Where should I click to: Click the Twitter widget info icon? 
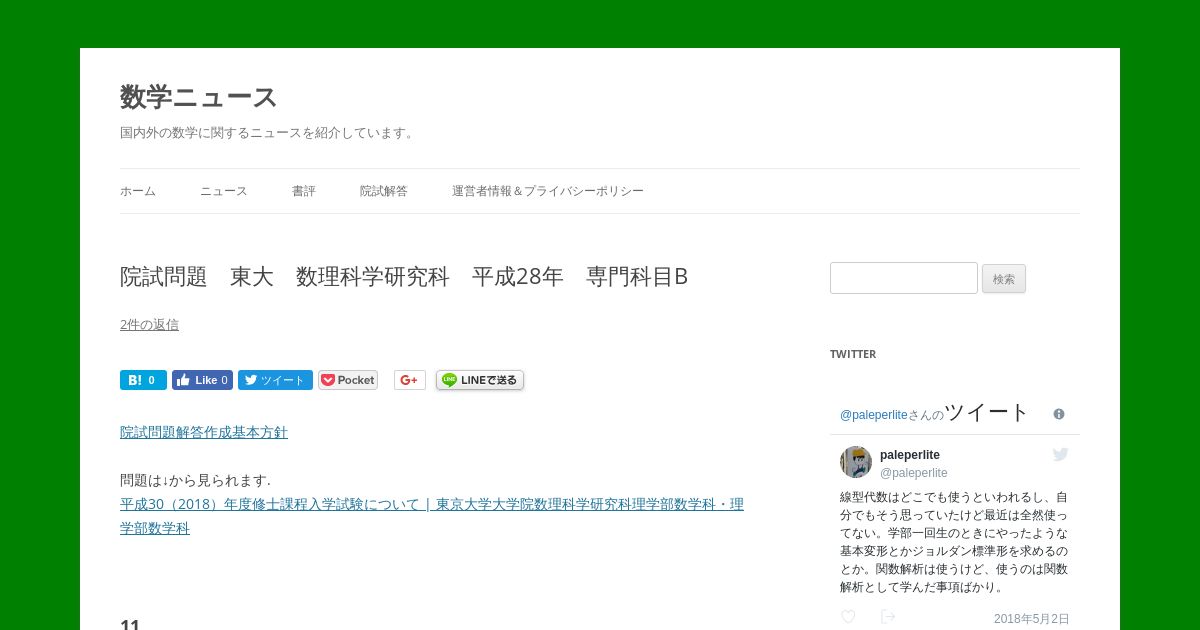point(1059,414)
